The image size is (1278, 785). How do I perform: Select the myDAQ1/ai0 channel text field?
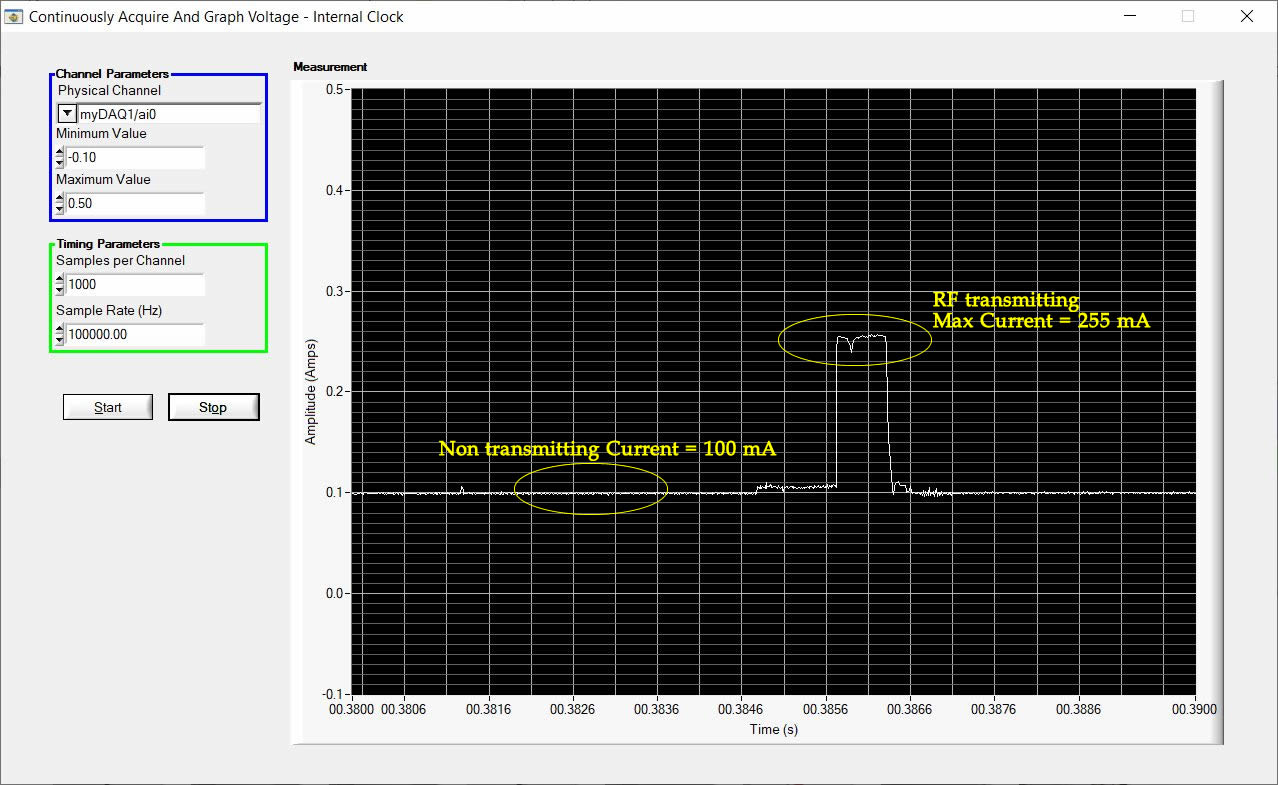click(165, 112)
